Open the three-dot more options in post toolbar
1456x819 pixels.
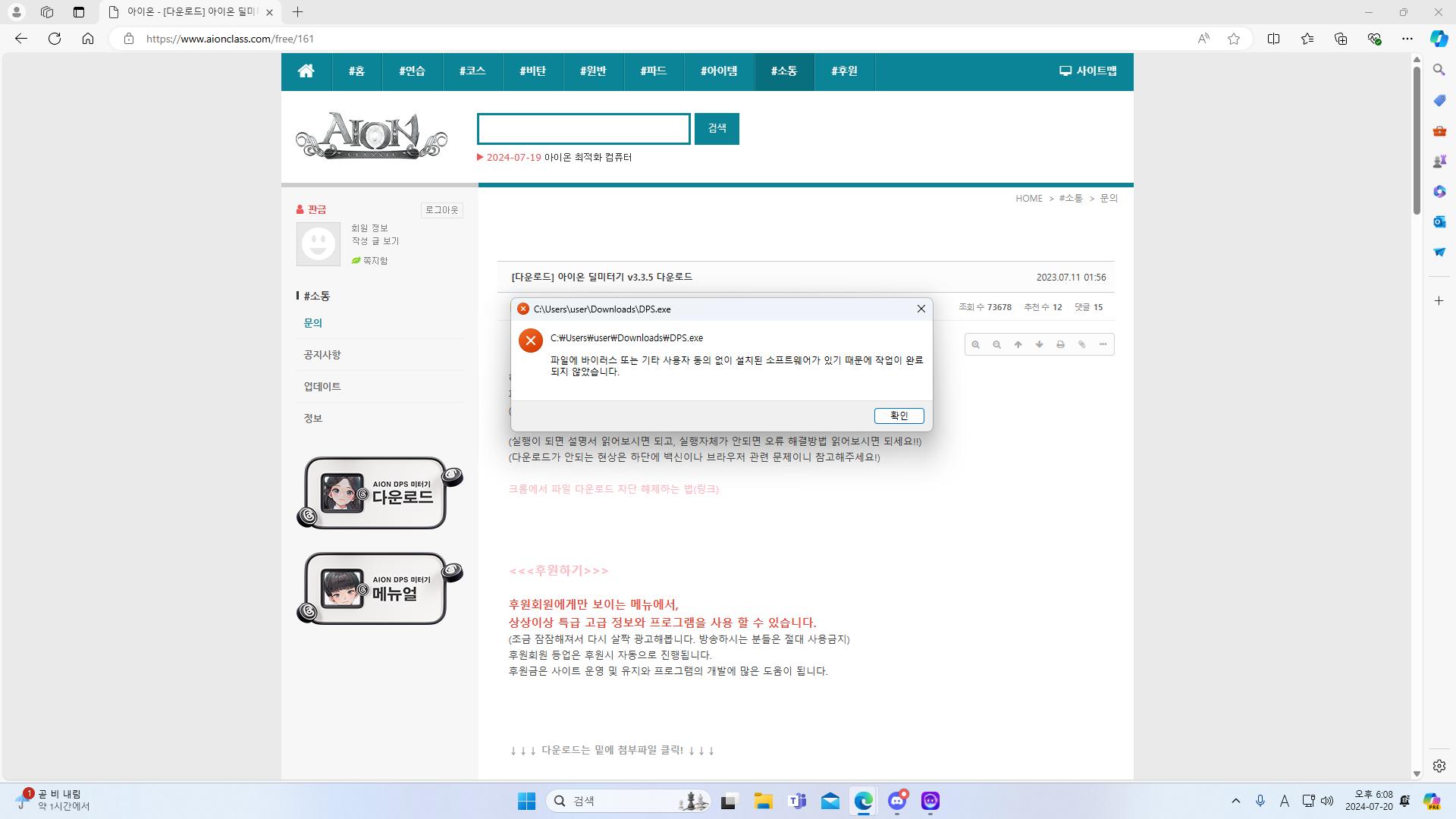(x=1103, y=345)
